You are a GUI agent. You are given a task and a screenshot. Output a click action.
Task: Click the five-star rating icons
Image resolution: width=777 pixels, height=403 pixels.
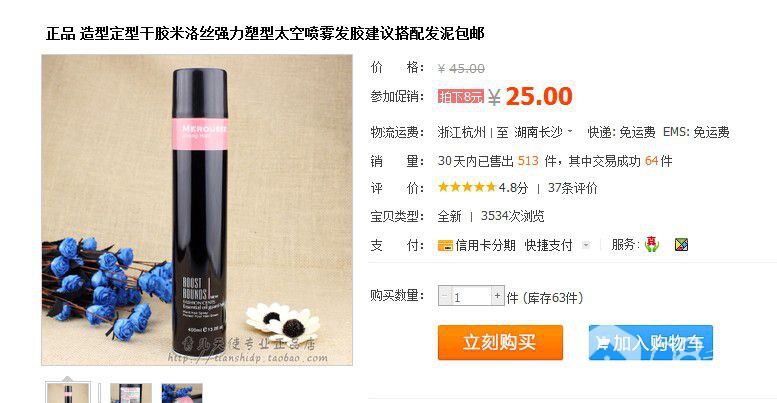coord(467,187)
